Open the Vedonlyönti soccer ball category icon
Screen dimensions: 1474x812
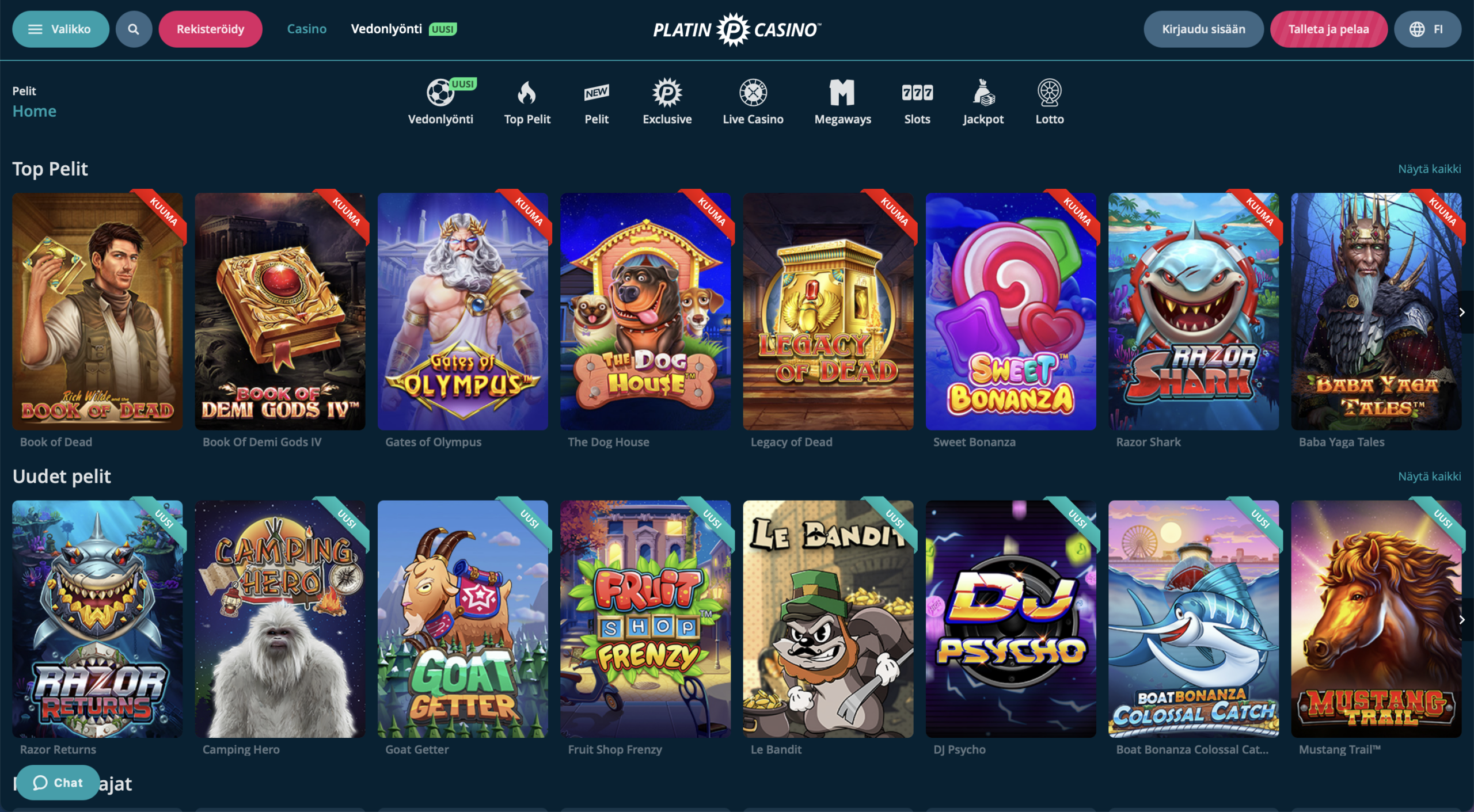(x=440, y=93)
